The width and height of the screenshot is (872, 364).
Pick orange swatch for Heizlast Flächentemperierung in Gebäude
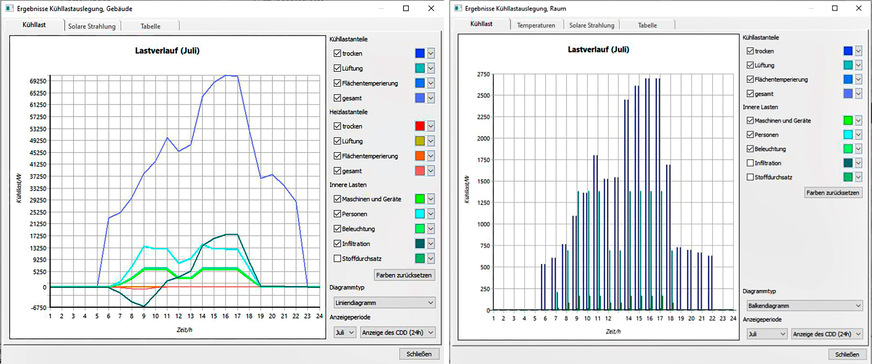[x=420, y=156]
